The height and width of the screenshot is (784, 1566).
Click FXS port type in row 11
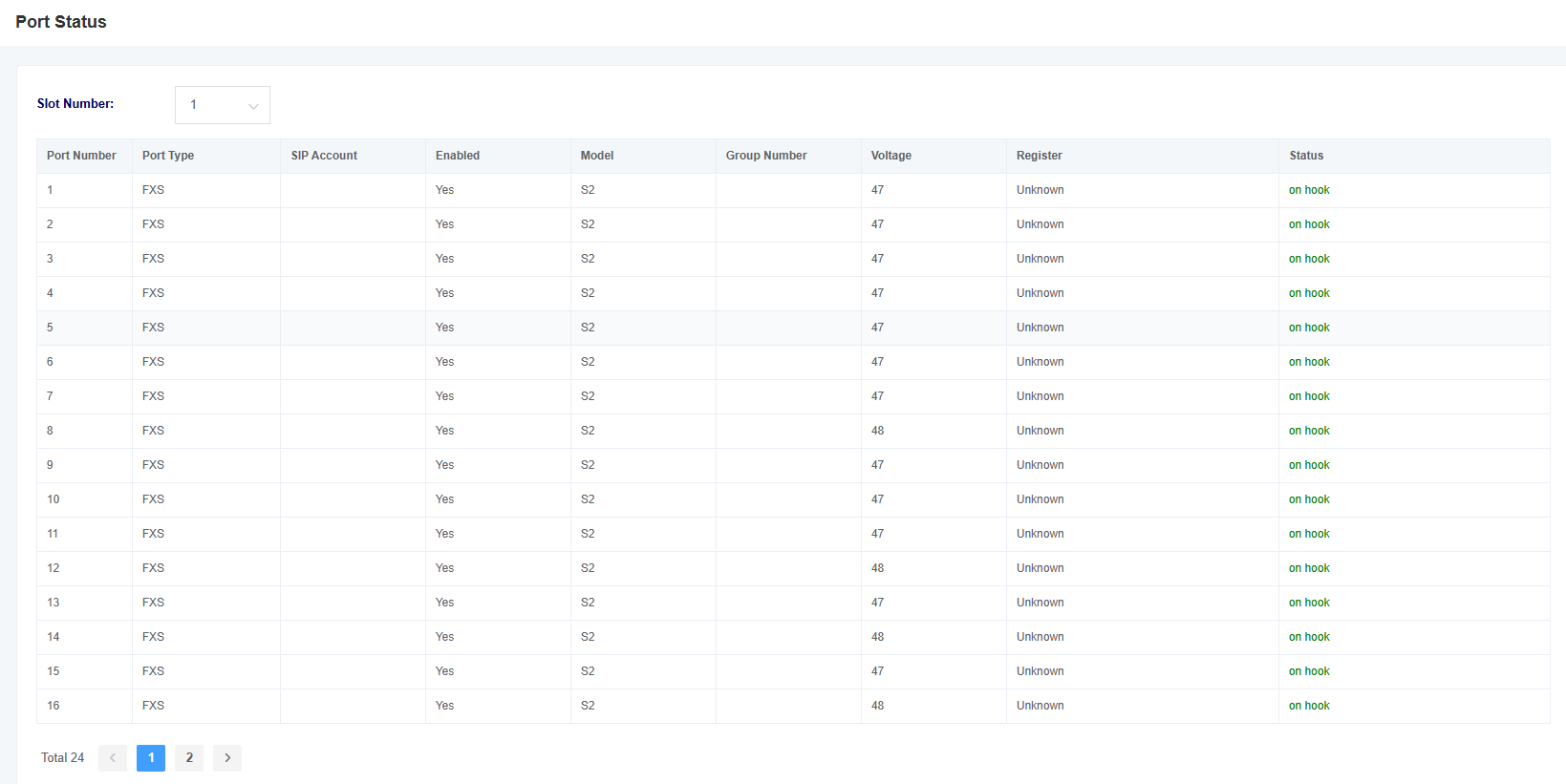pos(153,534)
